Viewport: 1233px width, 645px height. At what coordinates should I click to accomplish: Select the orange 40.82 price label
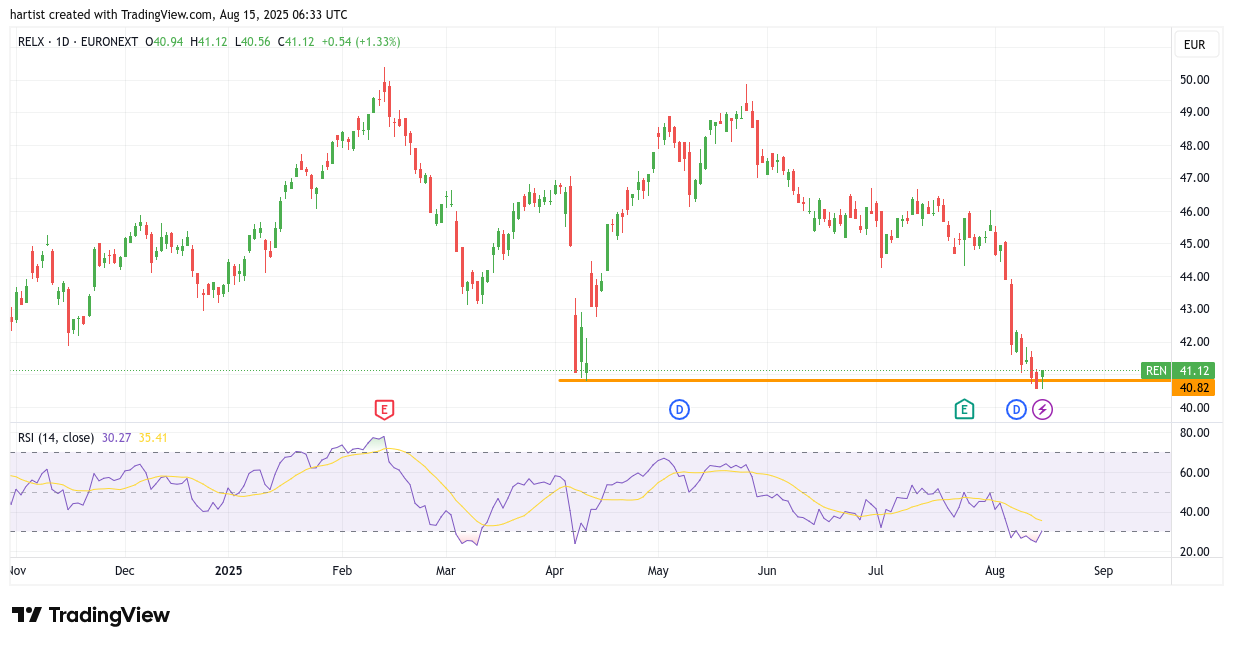coord(1194,387)
